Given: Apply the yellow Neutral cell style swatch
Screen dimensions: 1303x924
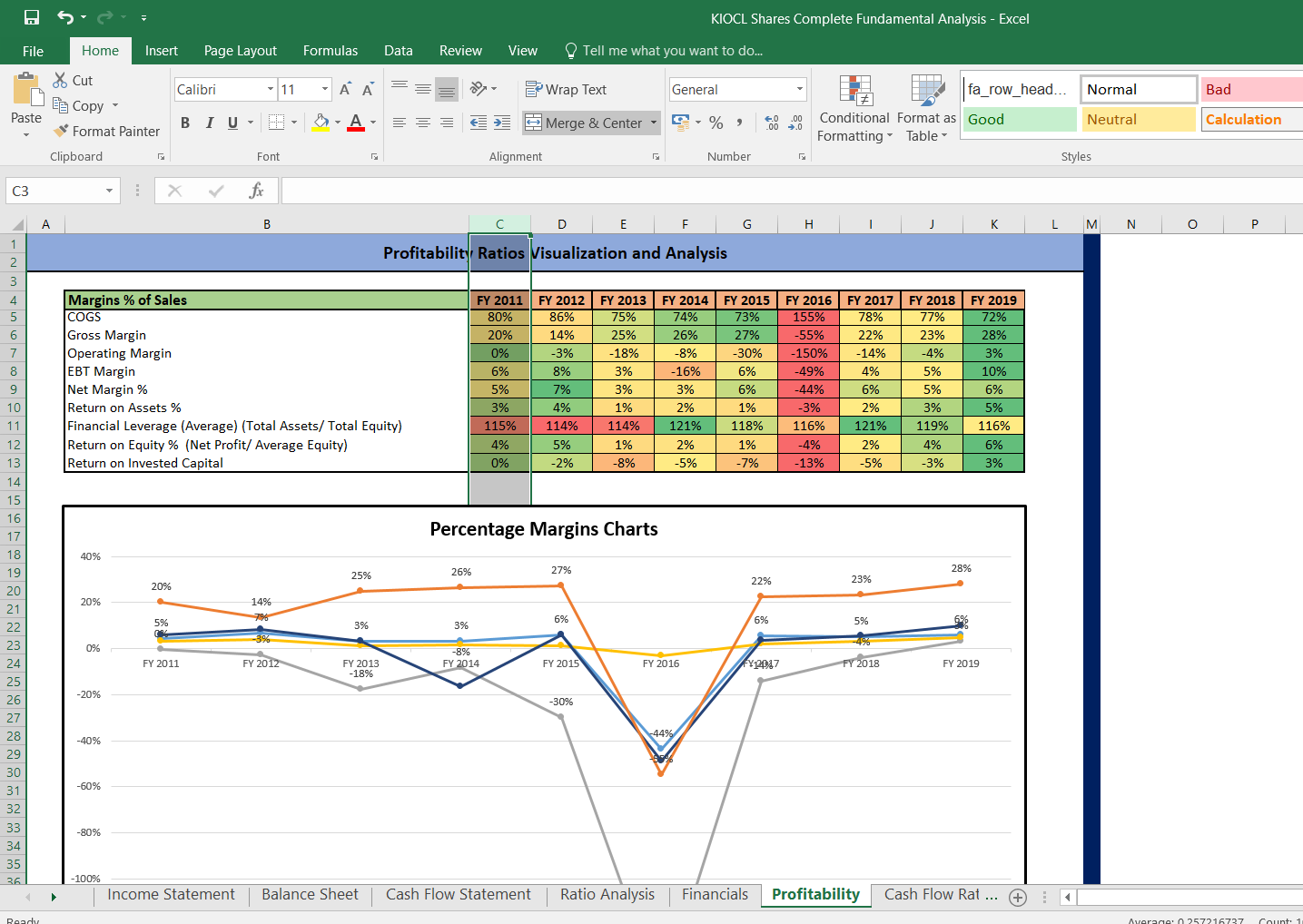Looking at the screenshot, I should coord(1139,119).
